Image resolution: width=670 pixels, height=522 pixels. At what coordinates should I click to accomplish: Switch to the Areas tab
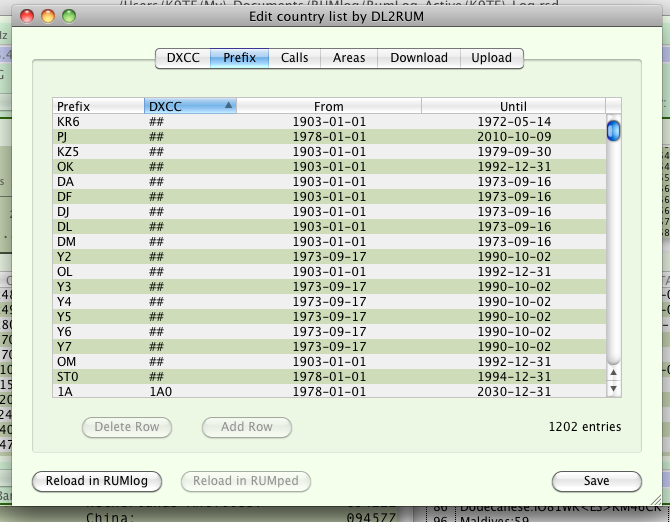tap(349, 58)
